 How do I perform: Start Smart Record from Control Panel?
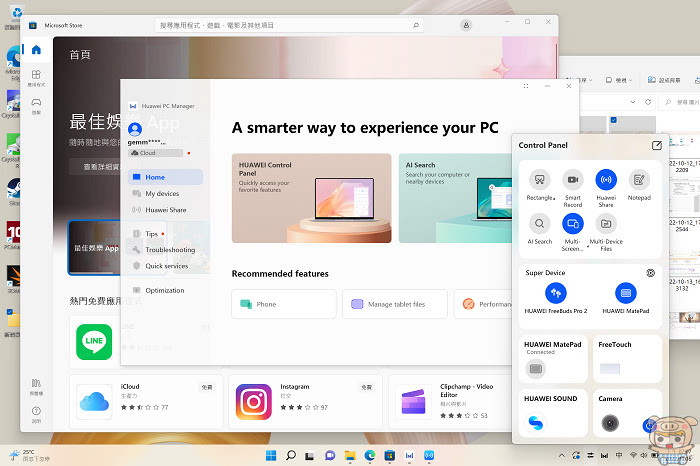click(x=573, y=180)
